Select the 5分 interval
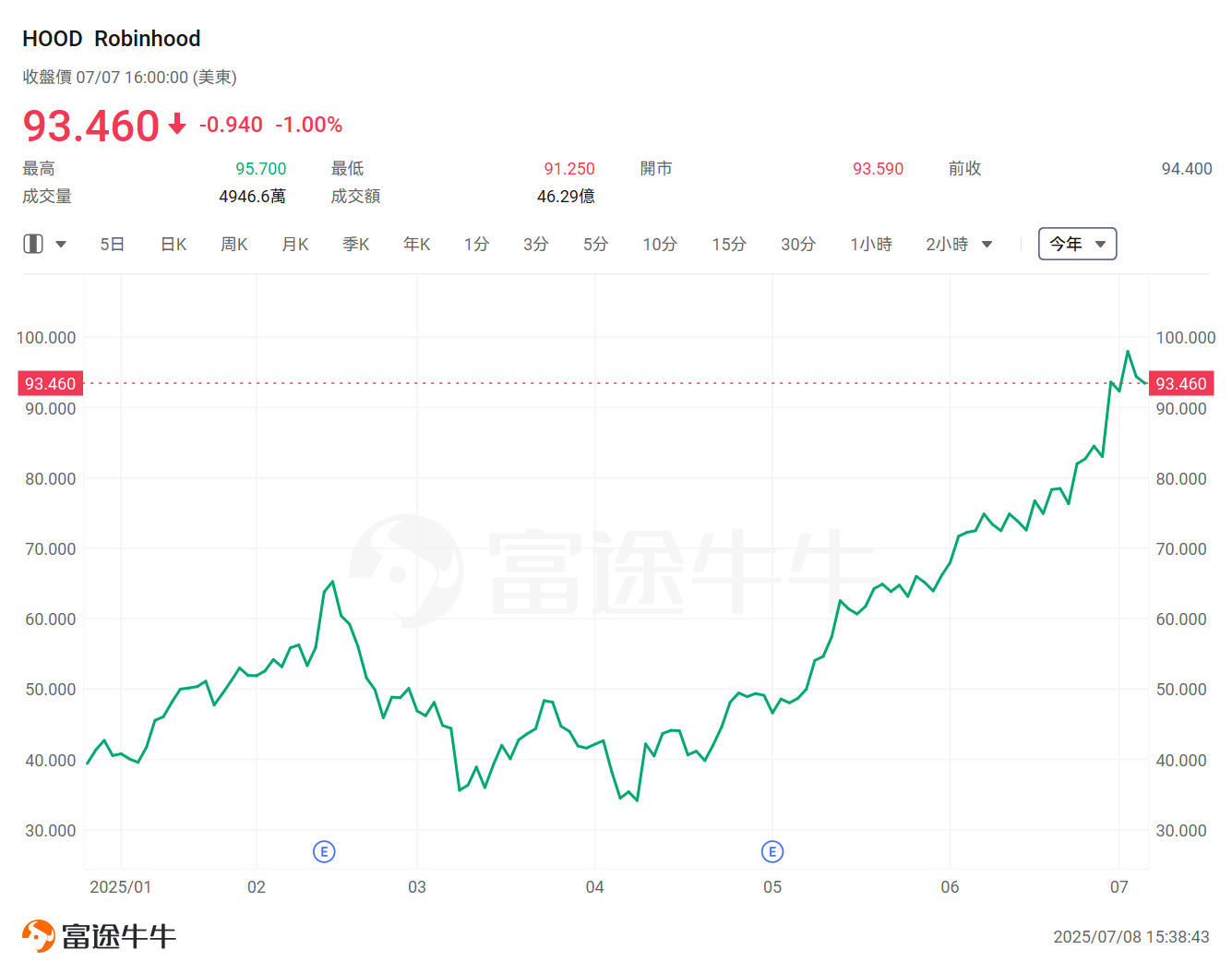Screen dimensions: 1232x974 tap(595, 244)
